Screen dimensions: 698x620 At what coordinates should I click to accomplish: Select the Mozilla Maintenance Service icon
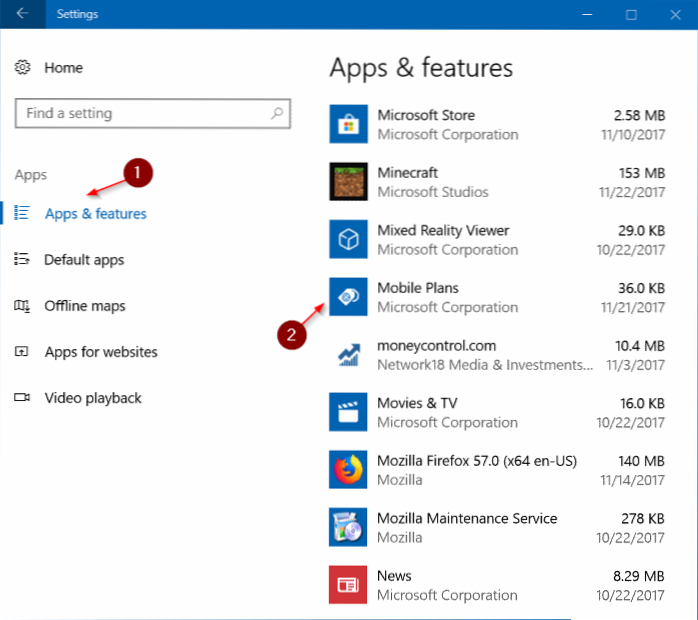click(348, 527)
